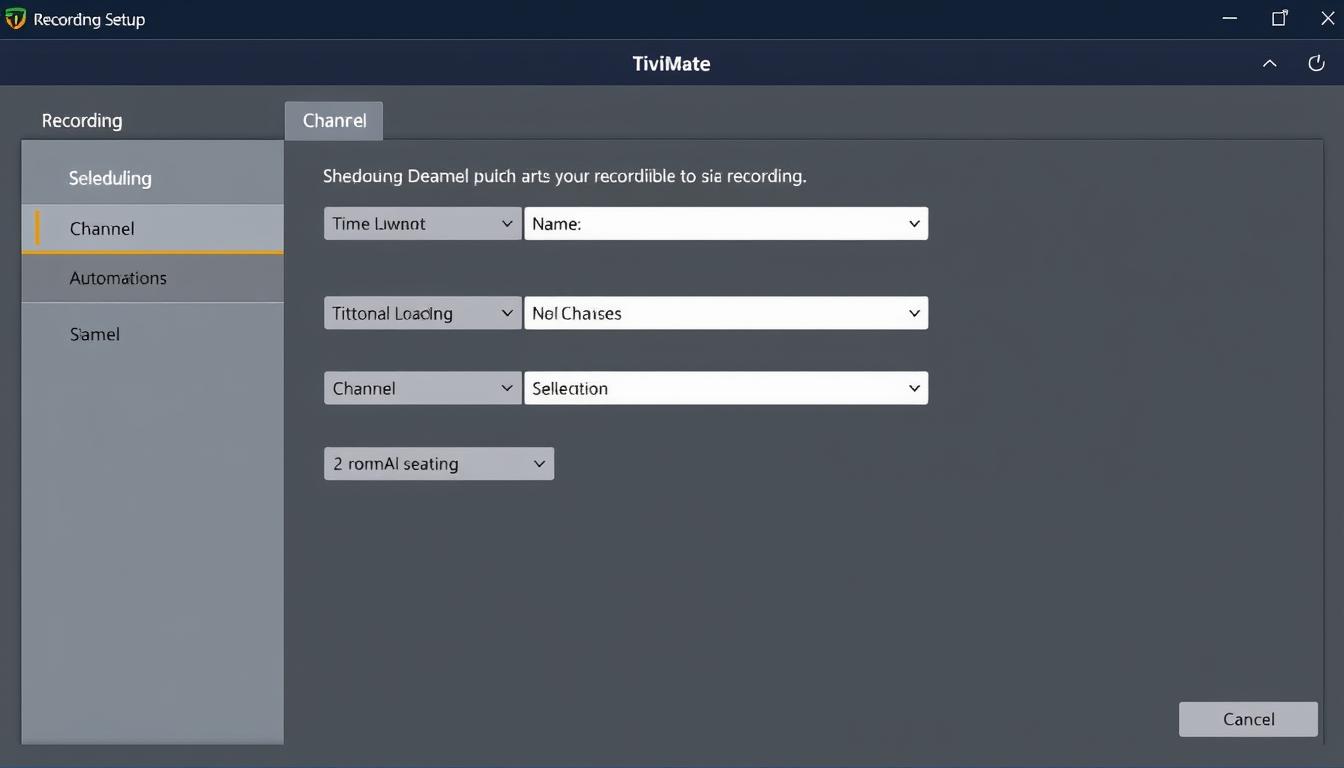This screenshot has height=768, width=1344.
Task: Open the Tittonal Loading dropdown
Action: 421,313
